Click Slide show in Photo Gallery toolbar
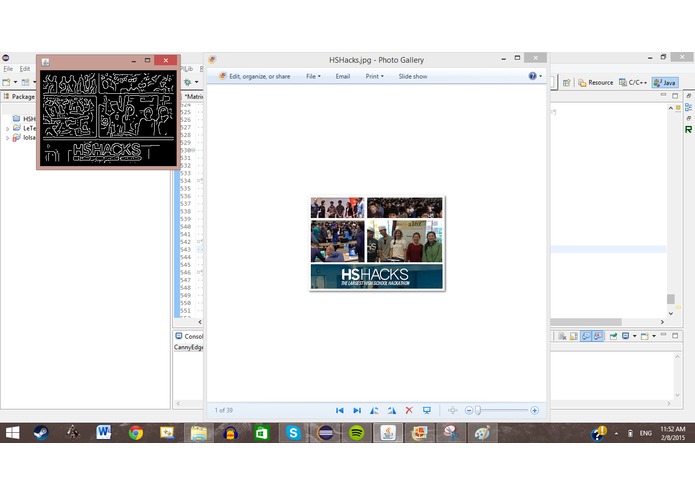 [x=413, y=76]
